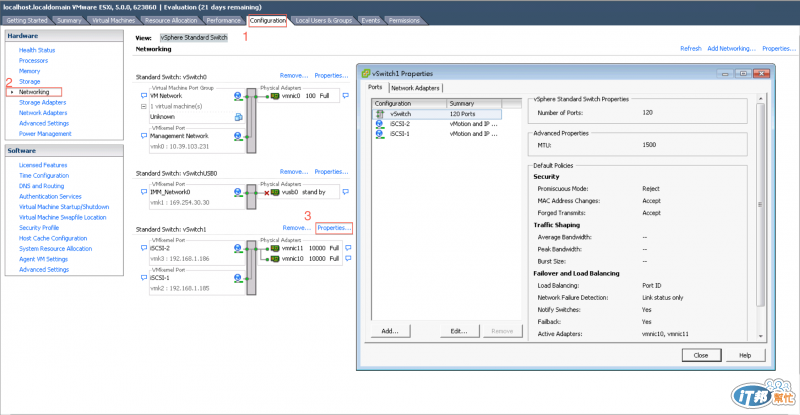The image size is (800, 415).
Task: Switch to Network Adapters tab in dialog
Action: [415, 88]
